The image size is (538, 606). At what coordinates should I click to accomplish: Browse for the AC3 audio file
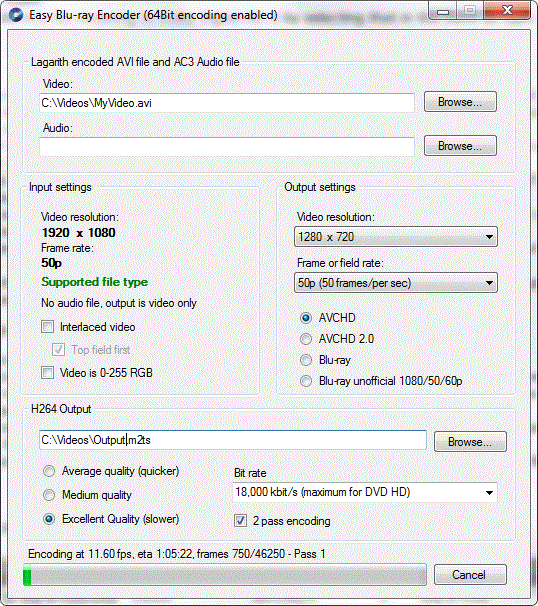click(460, 146)
